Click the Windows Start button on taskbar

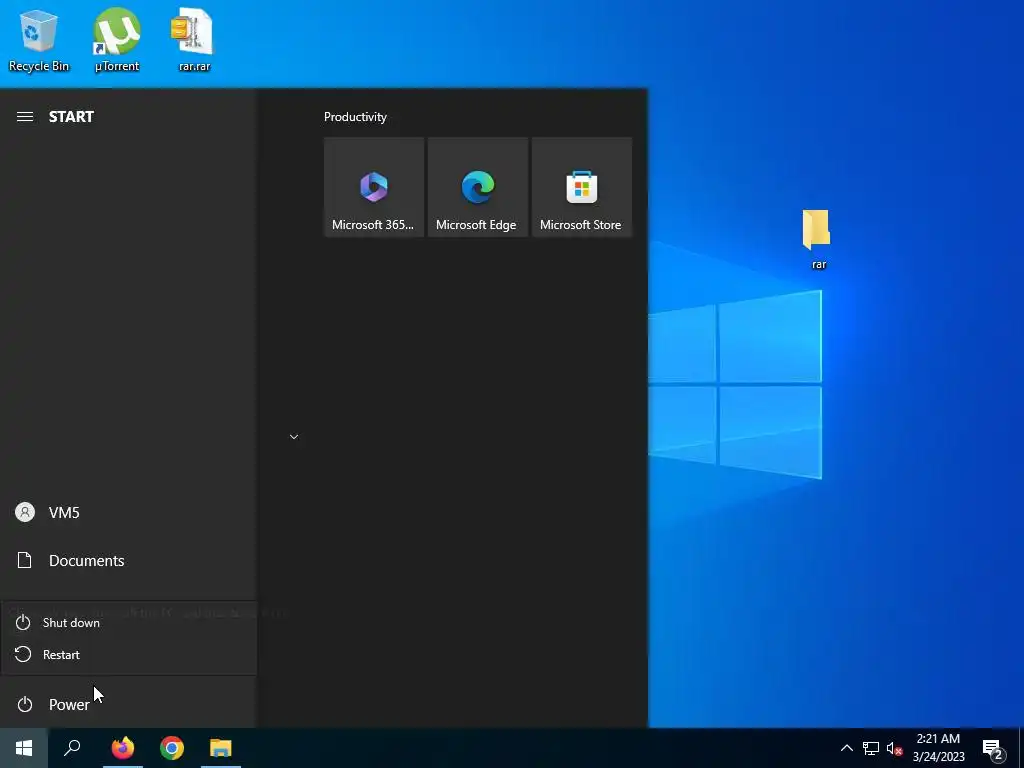[x=24, y=748]
